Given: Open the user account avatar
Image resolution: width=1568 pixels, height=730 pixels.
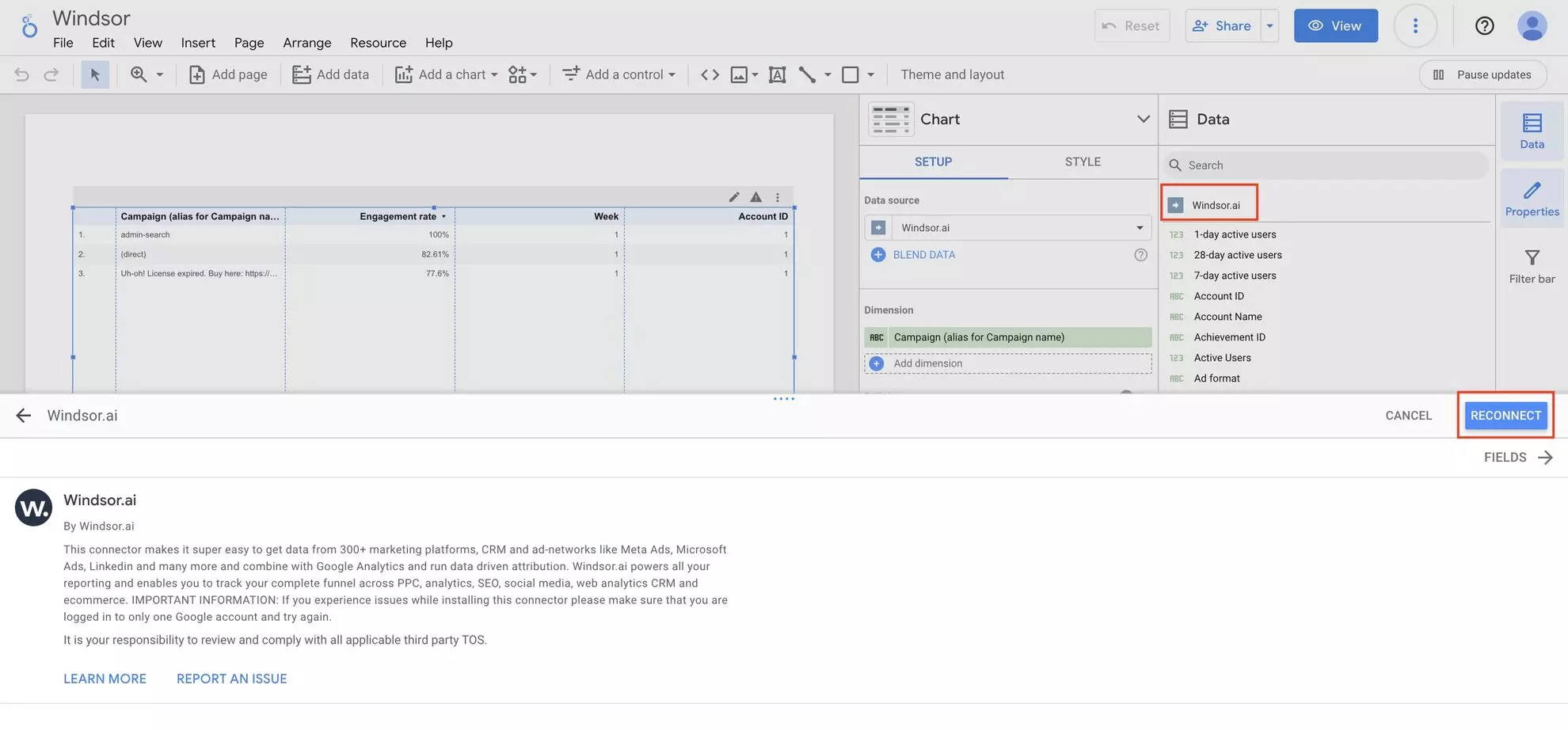Looking at the screenshot, I should (1532, 26).
